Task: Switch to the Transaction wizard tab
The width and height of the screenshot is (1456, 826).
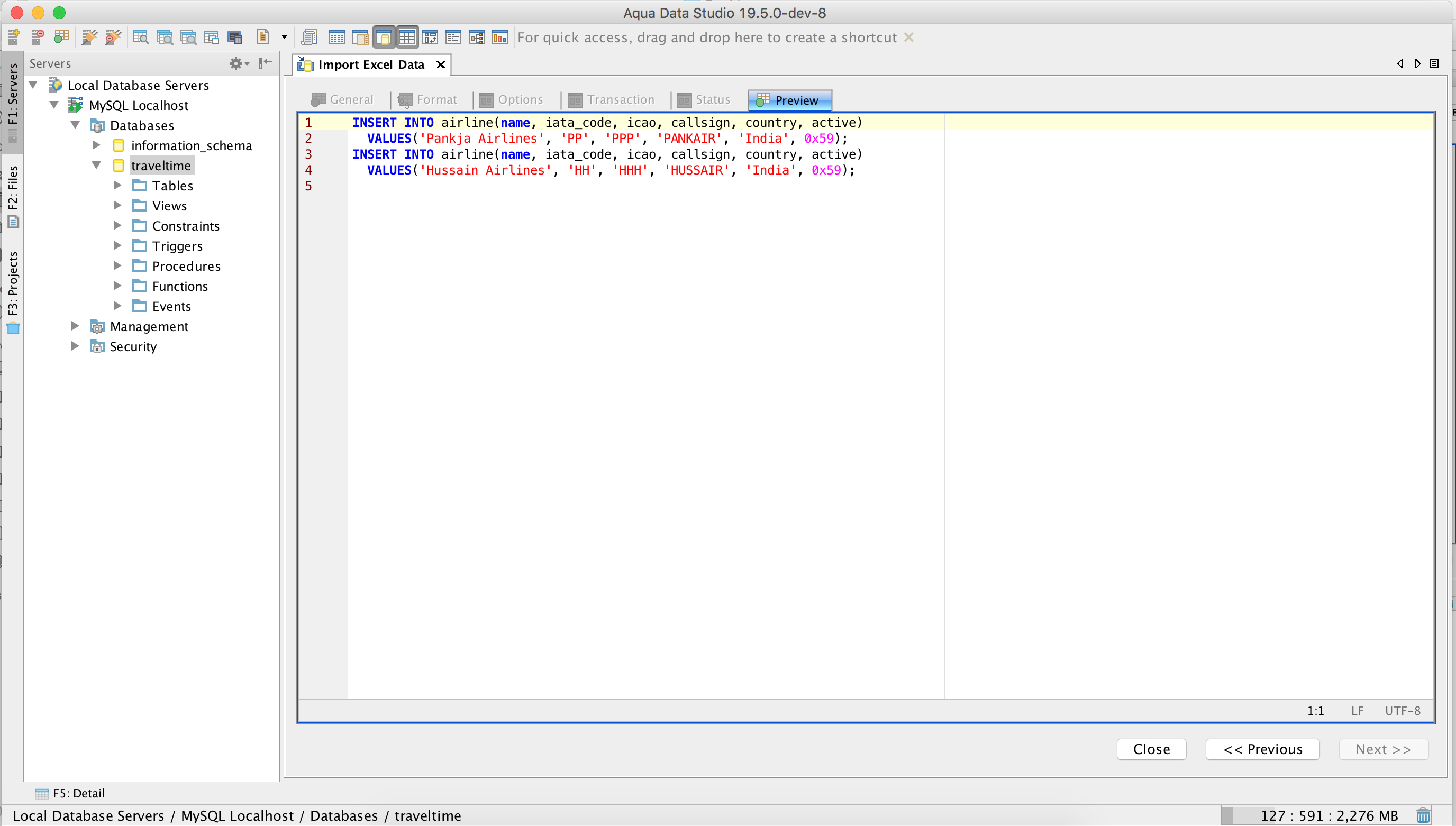Action: pos(612,100)
